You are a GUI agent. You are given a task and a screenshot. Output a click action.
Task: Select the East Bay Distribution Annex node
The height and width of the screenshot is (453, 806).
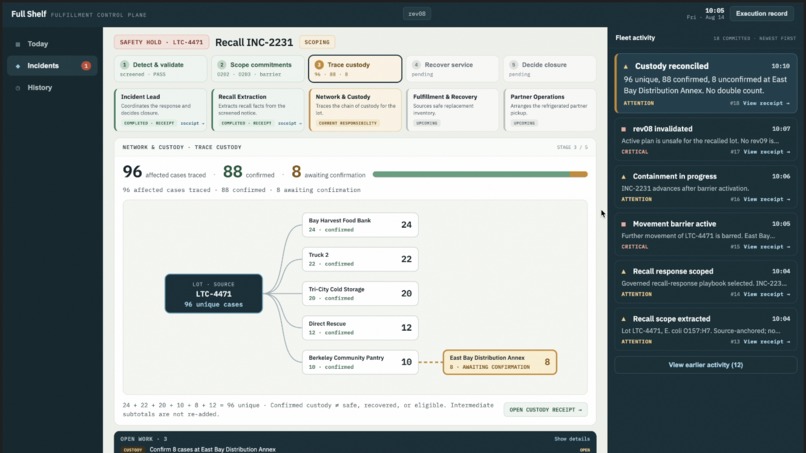tap(500, 362)
